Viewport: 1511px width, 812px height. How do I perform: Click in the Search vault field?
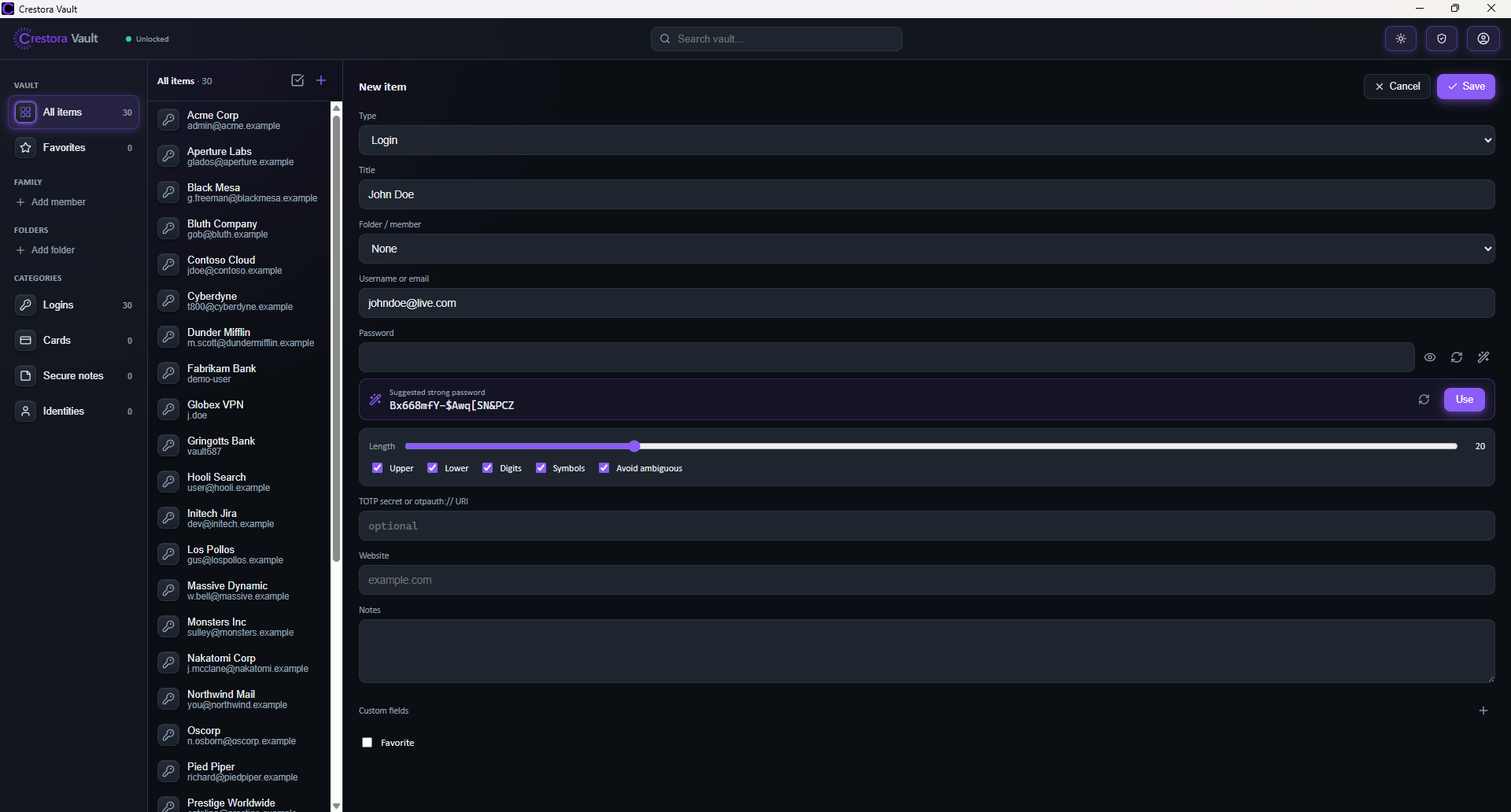pos(776,39)
